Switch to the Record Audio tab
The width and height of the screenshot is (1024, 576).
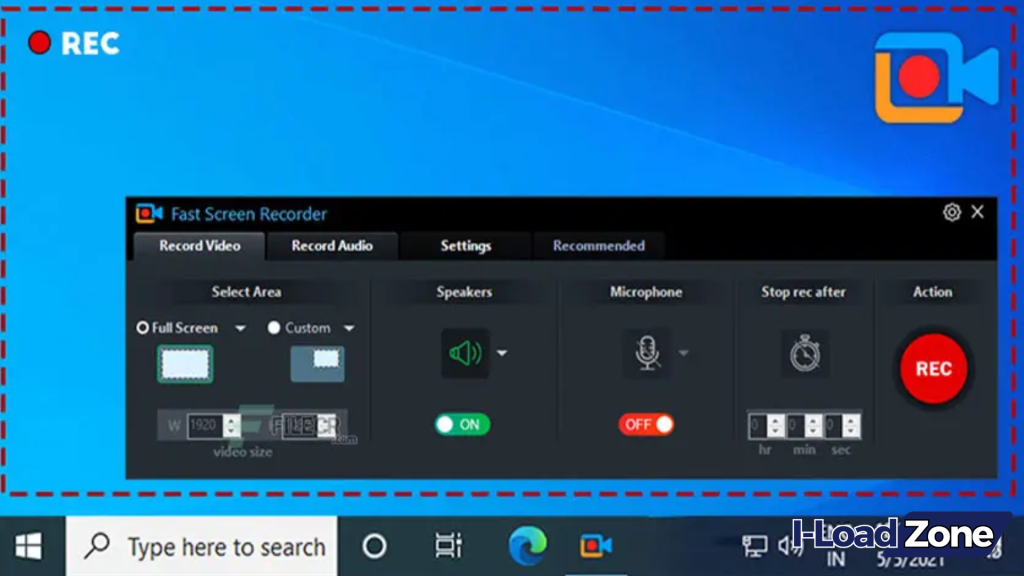tap(333, 245)
